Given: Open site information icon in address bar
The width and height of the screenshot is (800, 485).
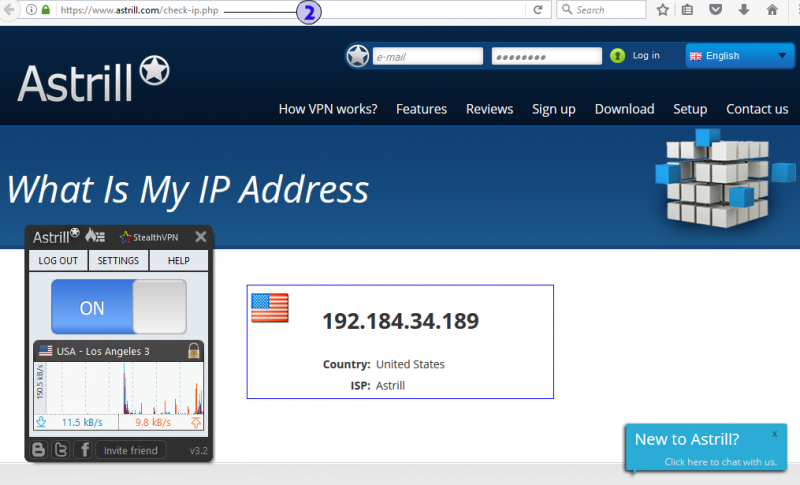Looking at the screenshot, I should point(31,10).
